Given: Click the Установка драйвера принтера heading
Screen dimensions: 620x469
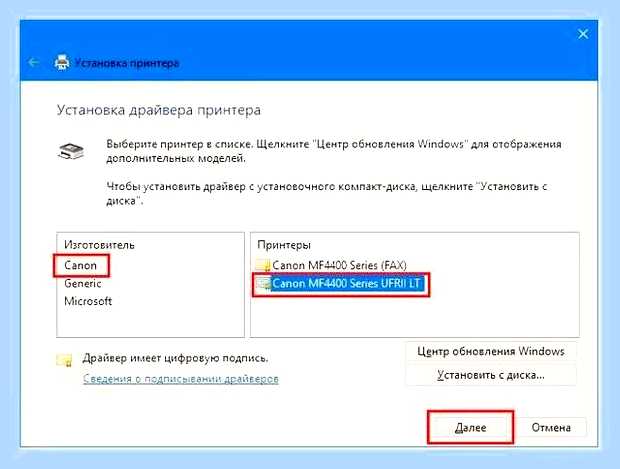Looking at the screenshot, I should (x=159, y=110).
